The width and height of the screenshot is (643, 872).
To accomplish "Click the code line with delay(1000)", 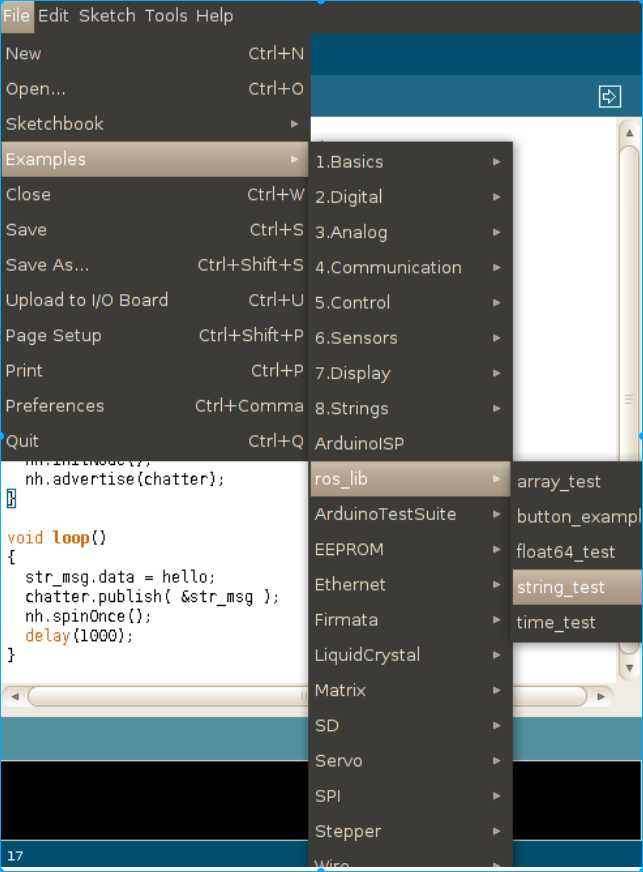I will pyautogui.click(x=79, y=636).
